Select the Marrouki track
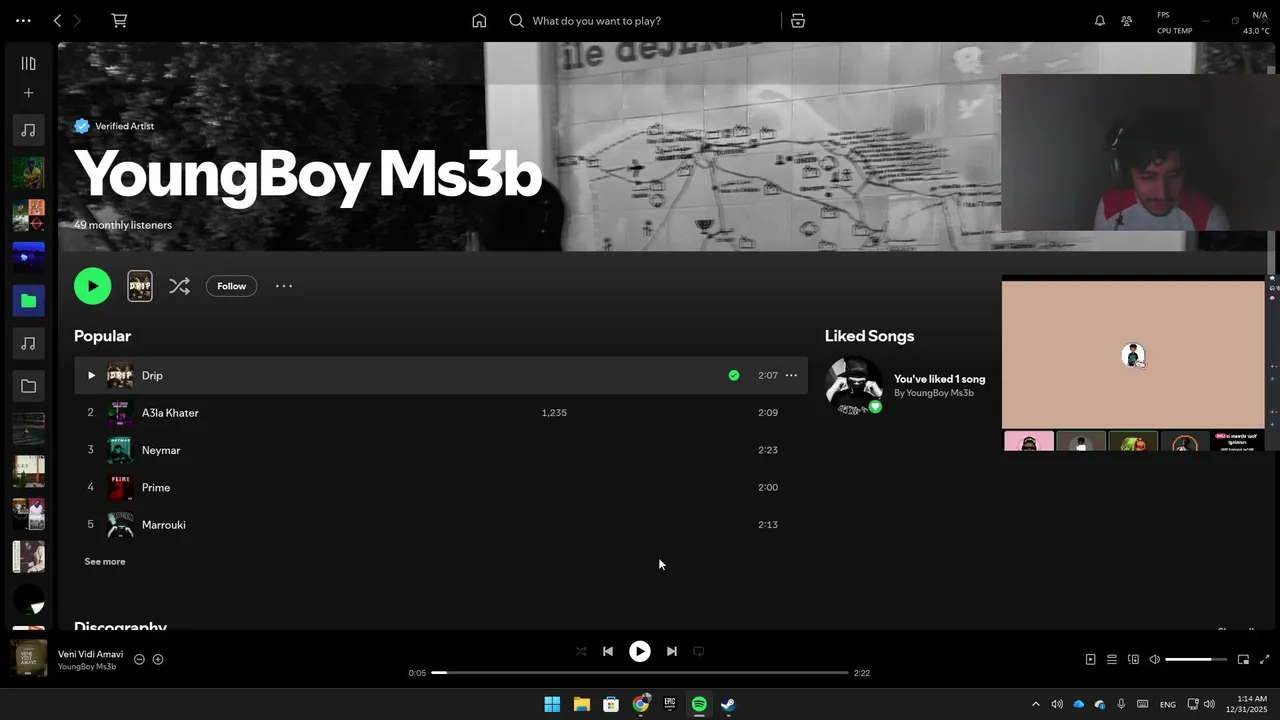 pyautogui.click(x=441, y=524)
